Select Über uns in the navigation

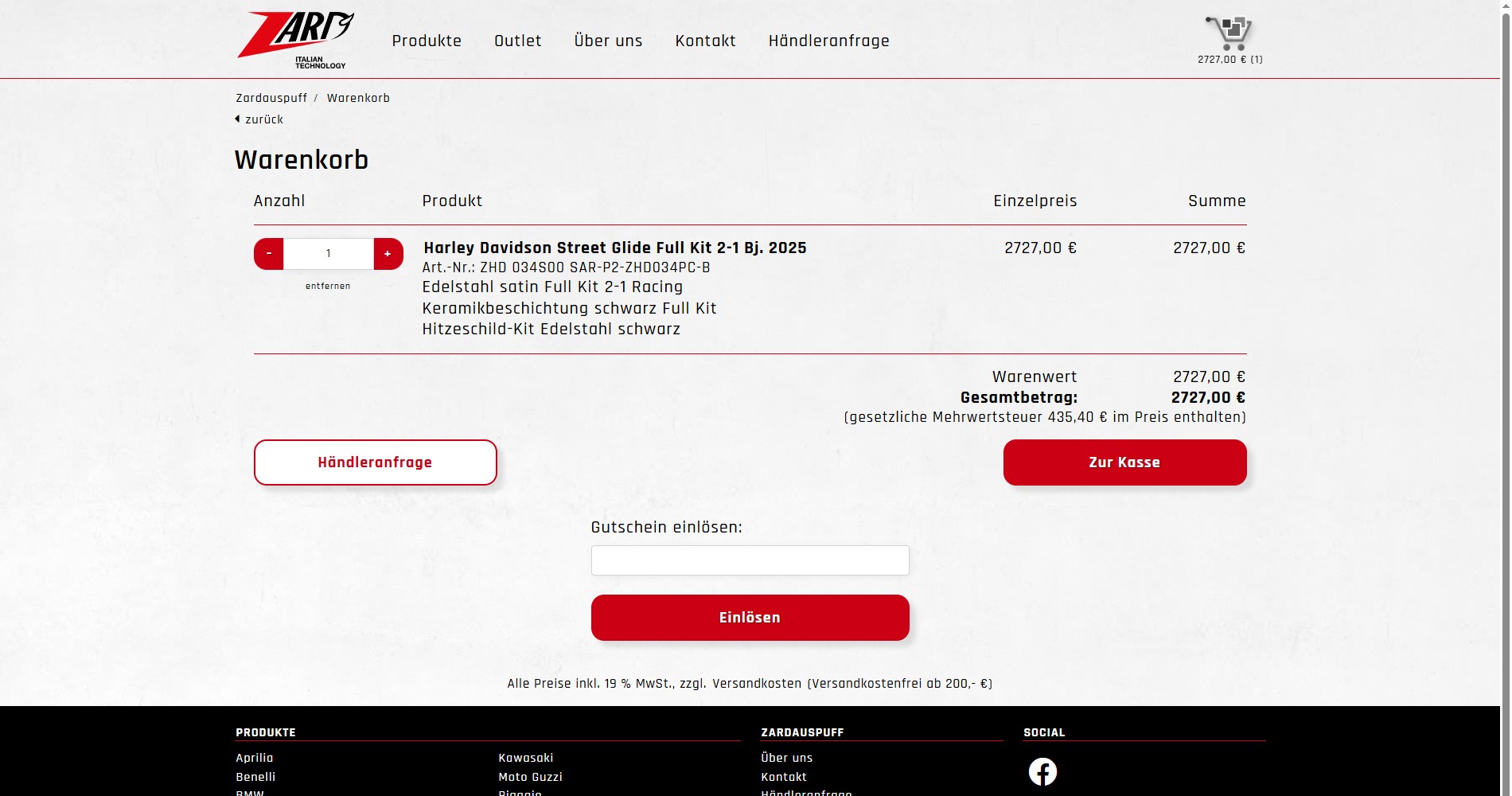608,41
